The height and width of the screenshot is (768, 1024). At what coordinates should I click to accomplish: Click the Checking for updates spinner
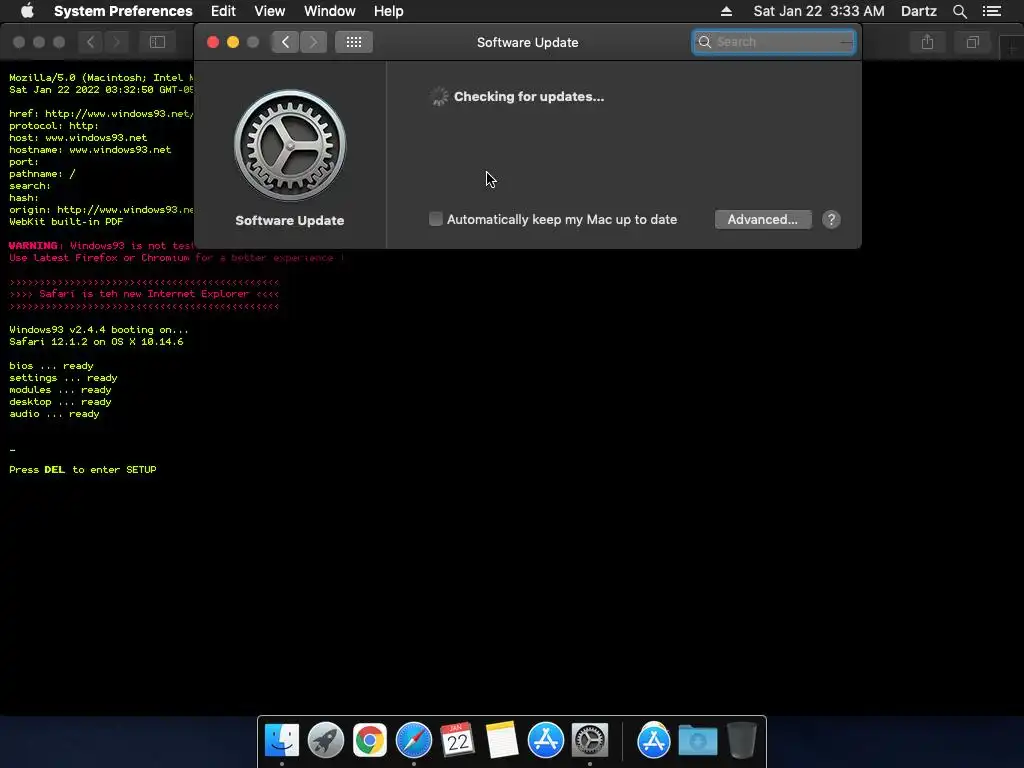[439, 97]
